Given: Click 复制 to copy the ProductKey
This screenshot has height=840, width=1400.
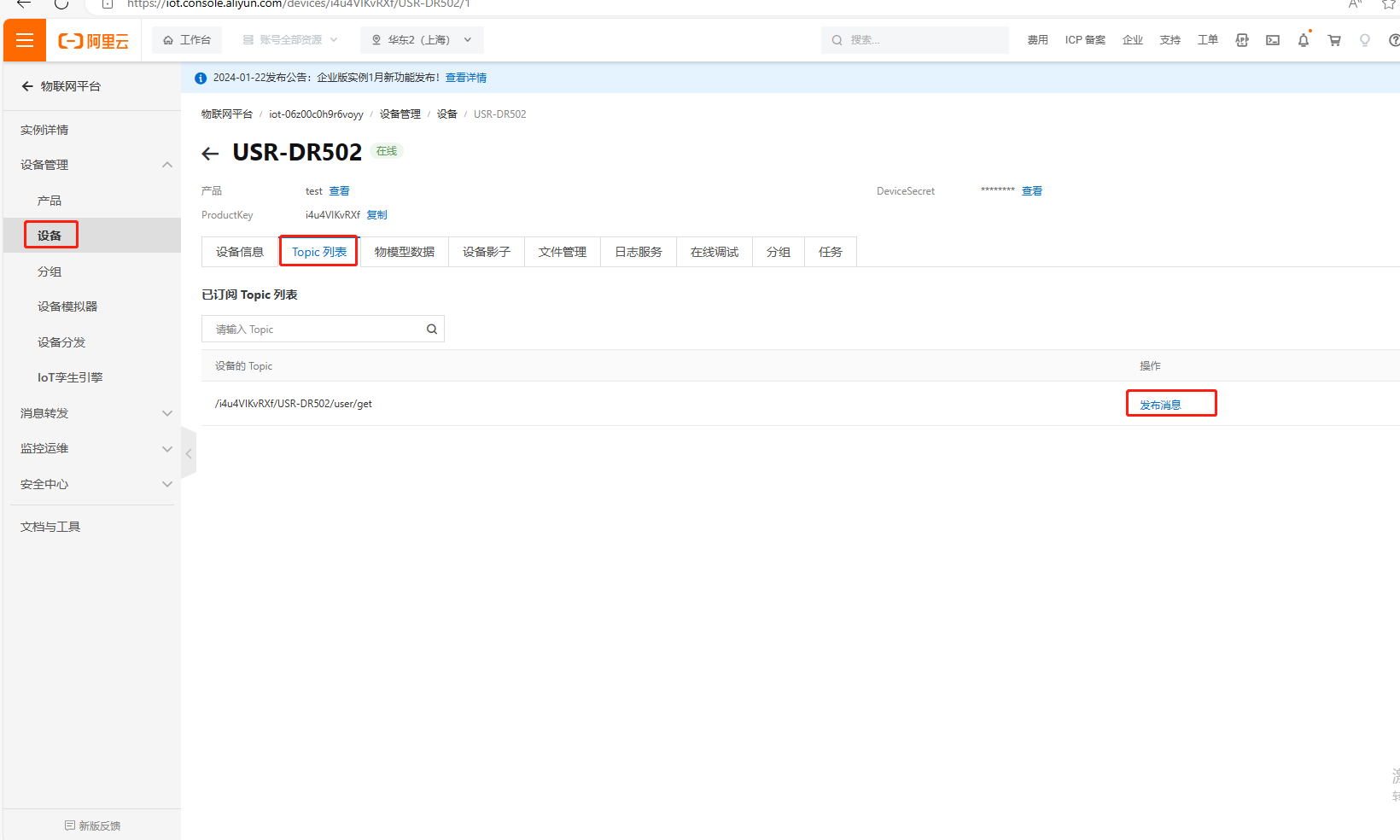Looking at the screenshot, I should click(x=376, y=215).
